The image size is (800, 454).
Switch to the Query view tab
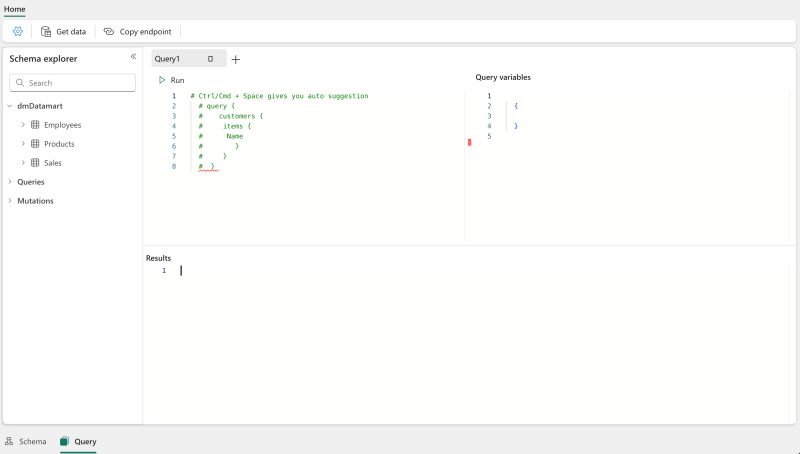point(78,441)
